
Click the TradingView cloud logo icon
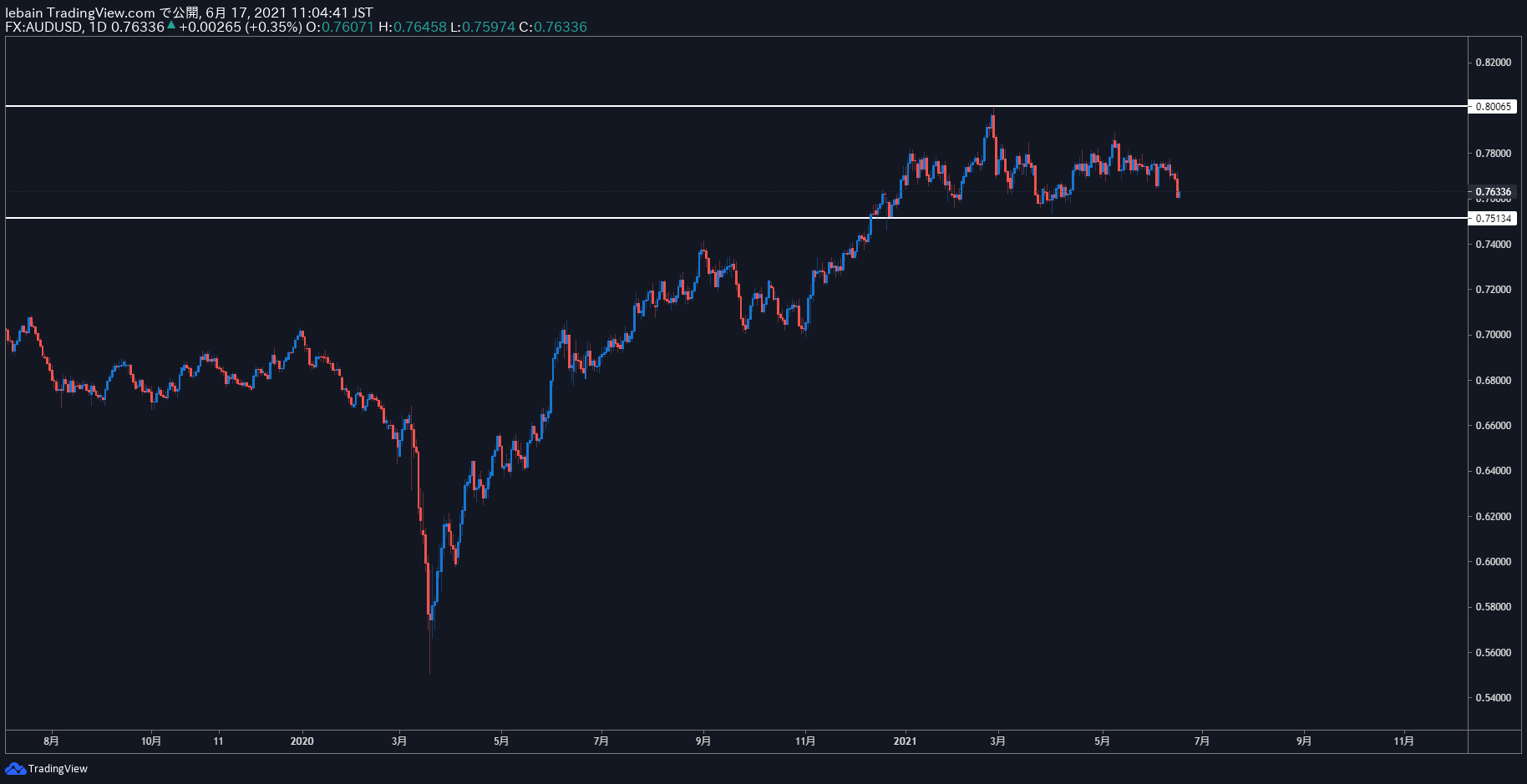(15, 768)
